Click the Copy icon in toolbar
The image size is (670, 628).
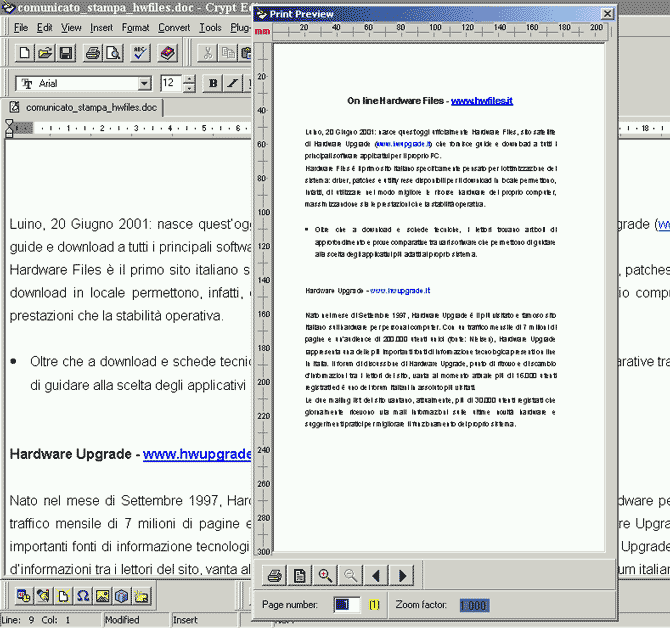[x=227, y=53]
